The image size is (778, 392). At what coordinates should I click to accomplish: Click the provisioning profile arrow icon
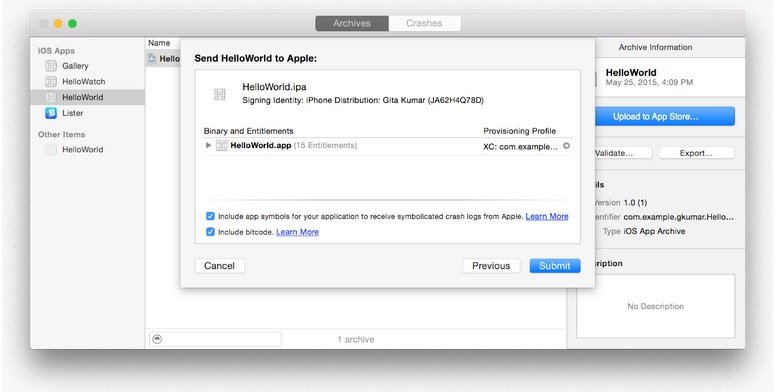566,146
